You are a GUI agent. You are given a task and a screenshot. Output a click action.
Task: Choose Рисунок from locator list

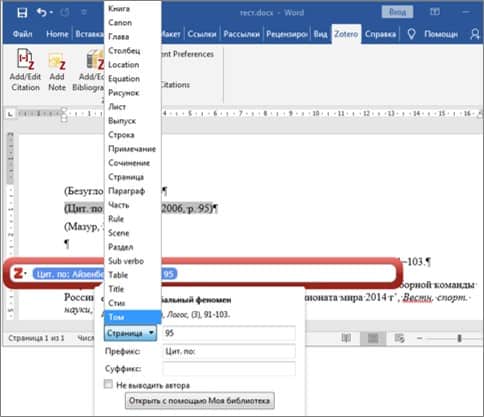[x=133, y=93]
